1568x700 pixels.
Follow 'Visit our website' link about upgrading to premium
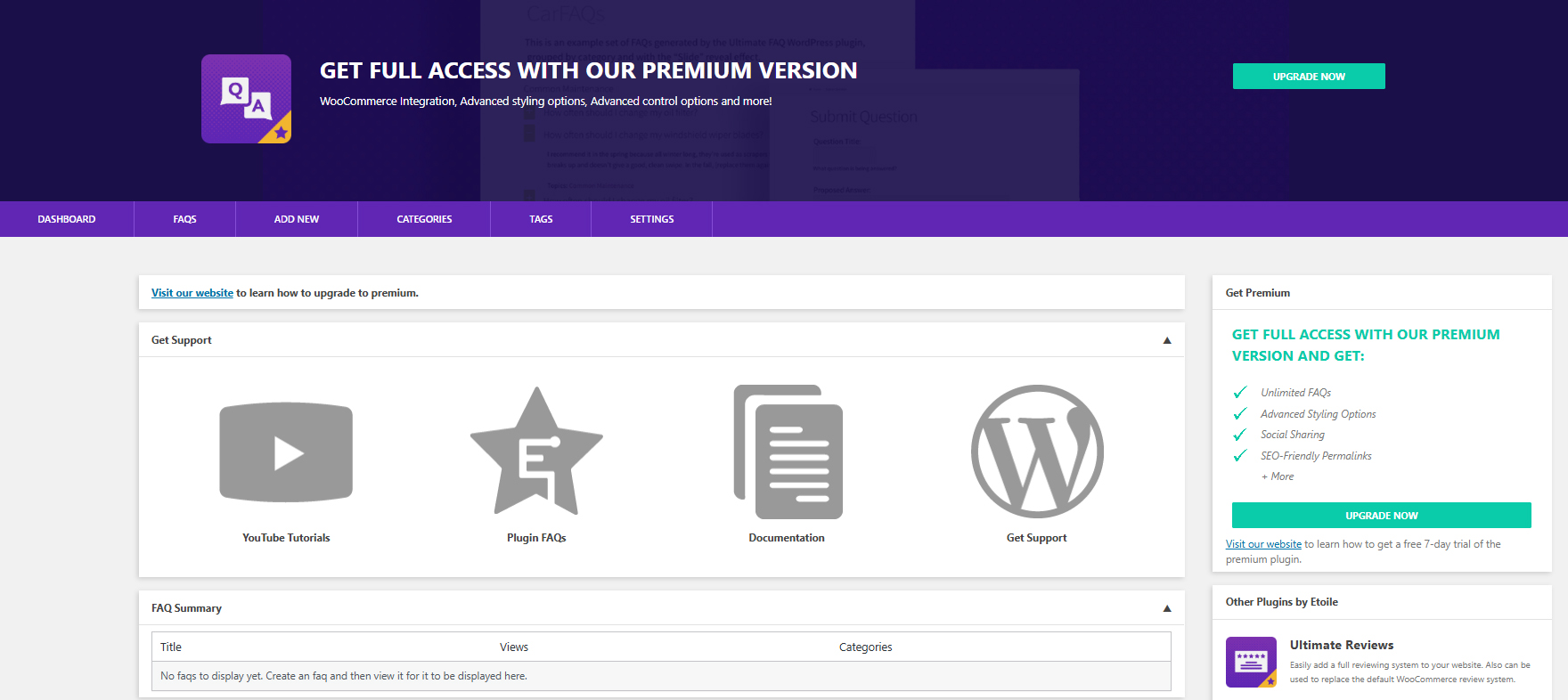pos(192,293)
